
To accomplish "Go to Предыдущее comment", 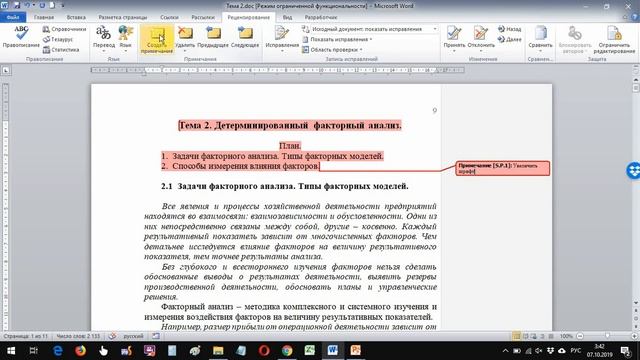I will click(x=213, y=37).
